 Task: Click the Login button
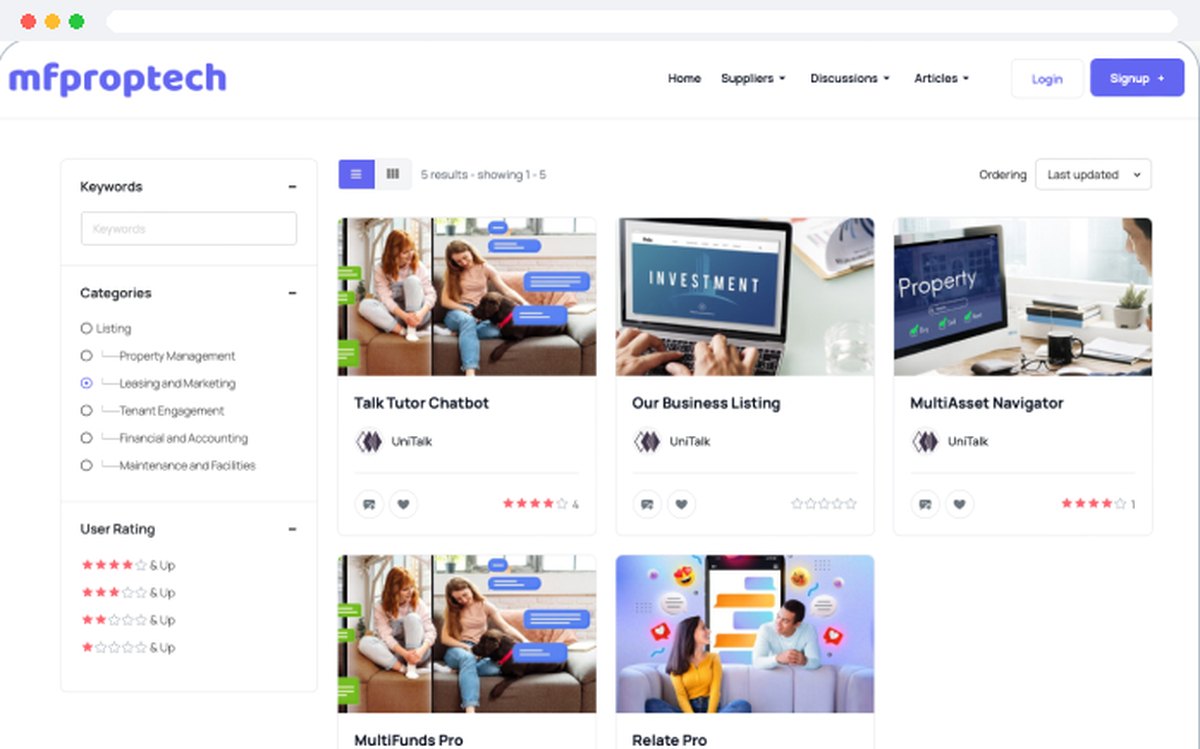1047,79
